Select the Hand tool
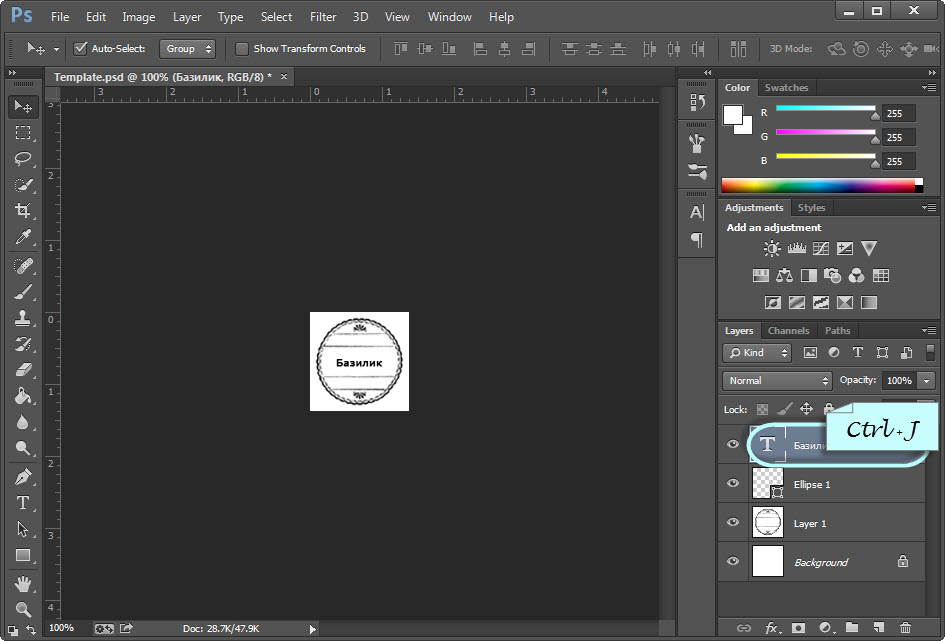The height and width of the screenshot is (641, 945). click(22, 583)
